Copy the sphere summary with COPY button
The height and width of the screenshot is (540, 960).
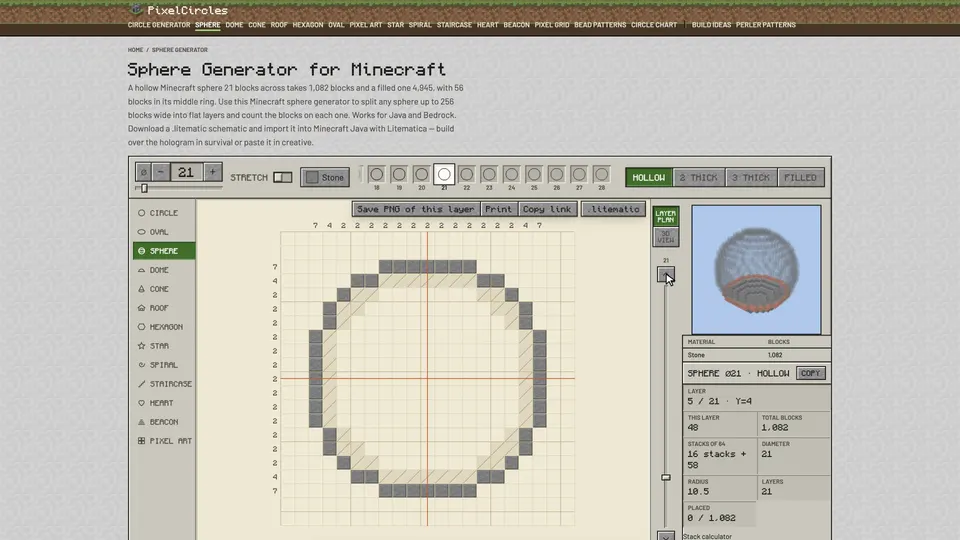click(810, 373)
